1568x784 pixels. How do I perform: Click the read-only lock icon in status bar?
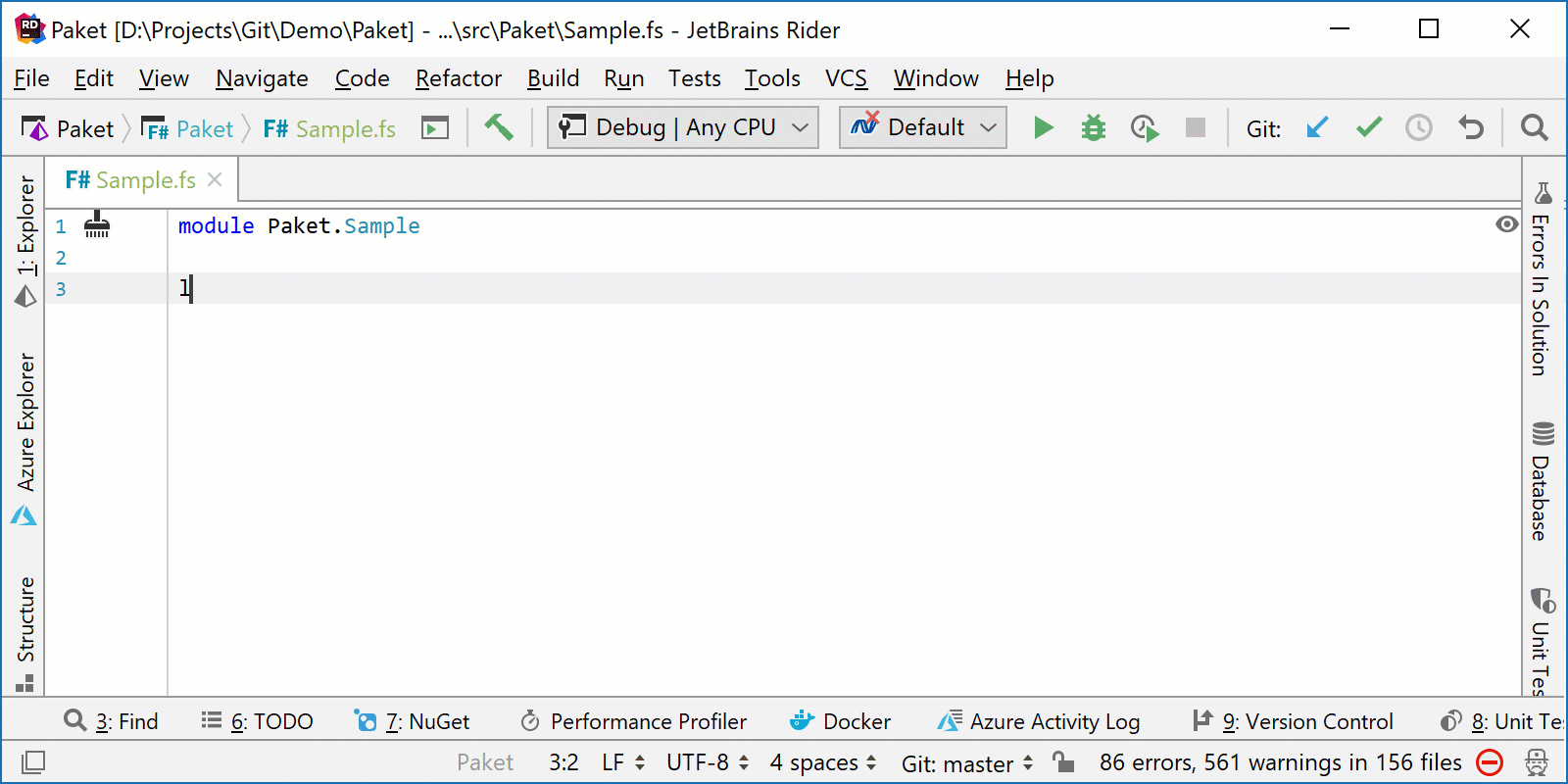[x=1063, y=761]
